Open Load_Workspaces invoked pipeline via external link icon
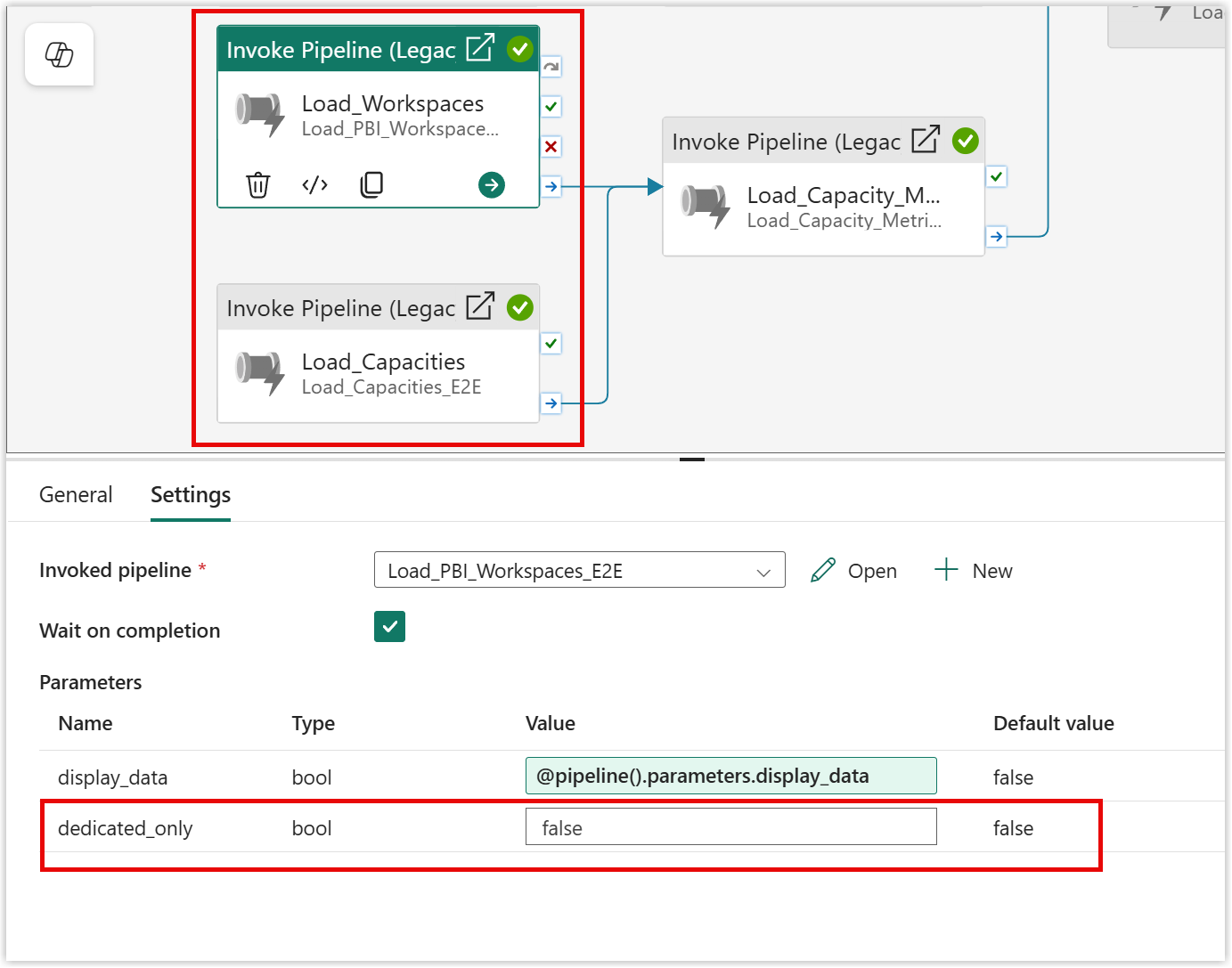The width and height of the screenshot is (1232, 968). pos(480,48)
